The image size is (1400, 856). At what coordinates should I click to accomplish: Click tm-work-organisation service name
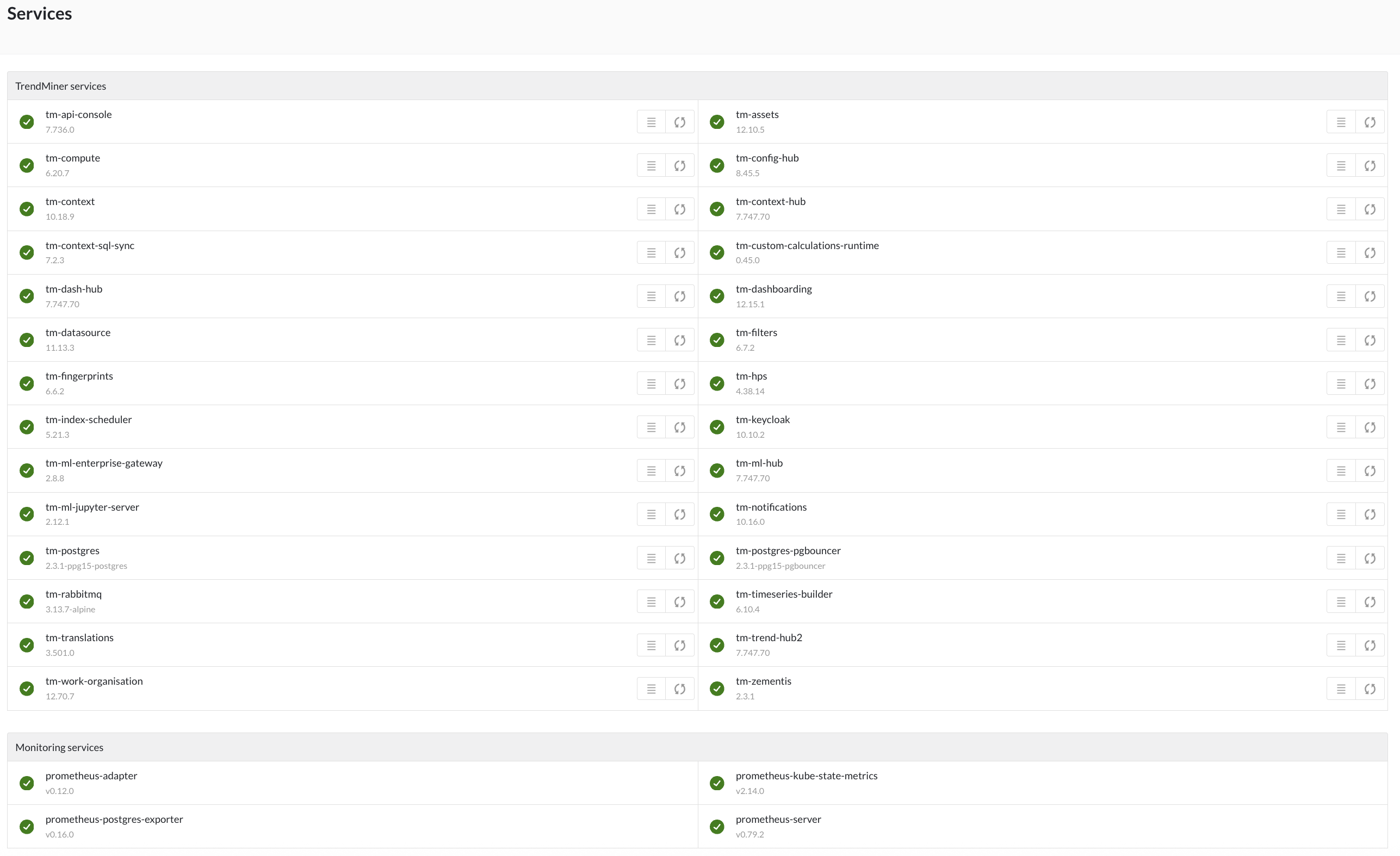click(94, 681)
